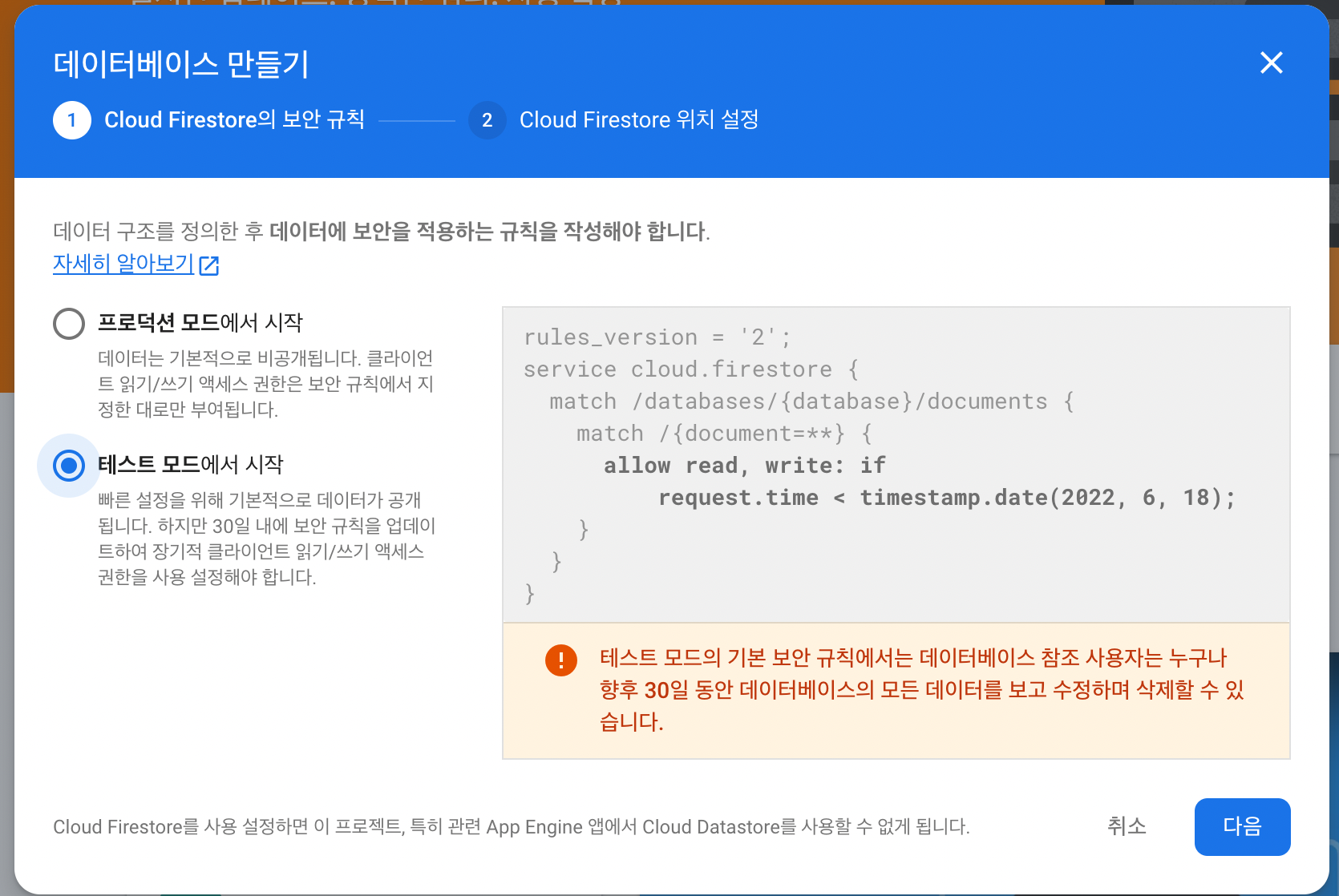This screenshot has height=896, width=1339.
Task: Click the Cloud Firestore의 보안 규칙 step label
Action: (234, 120)
